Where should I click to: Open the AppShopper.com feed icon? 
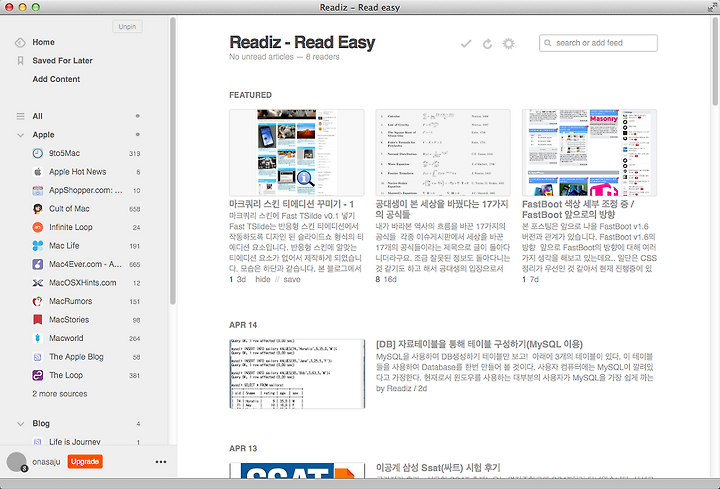pyautogui.click(x=38, y=190)
